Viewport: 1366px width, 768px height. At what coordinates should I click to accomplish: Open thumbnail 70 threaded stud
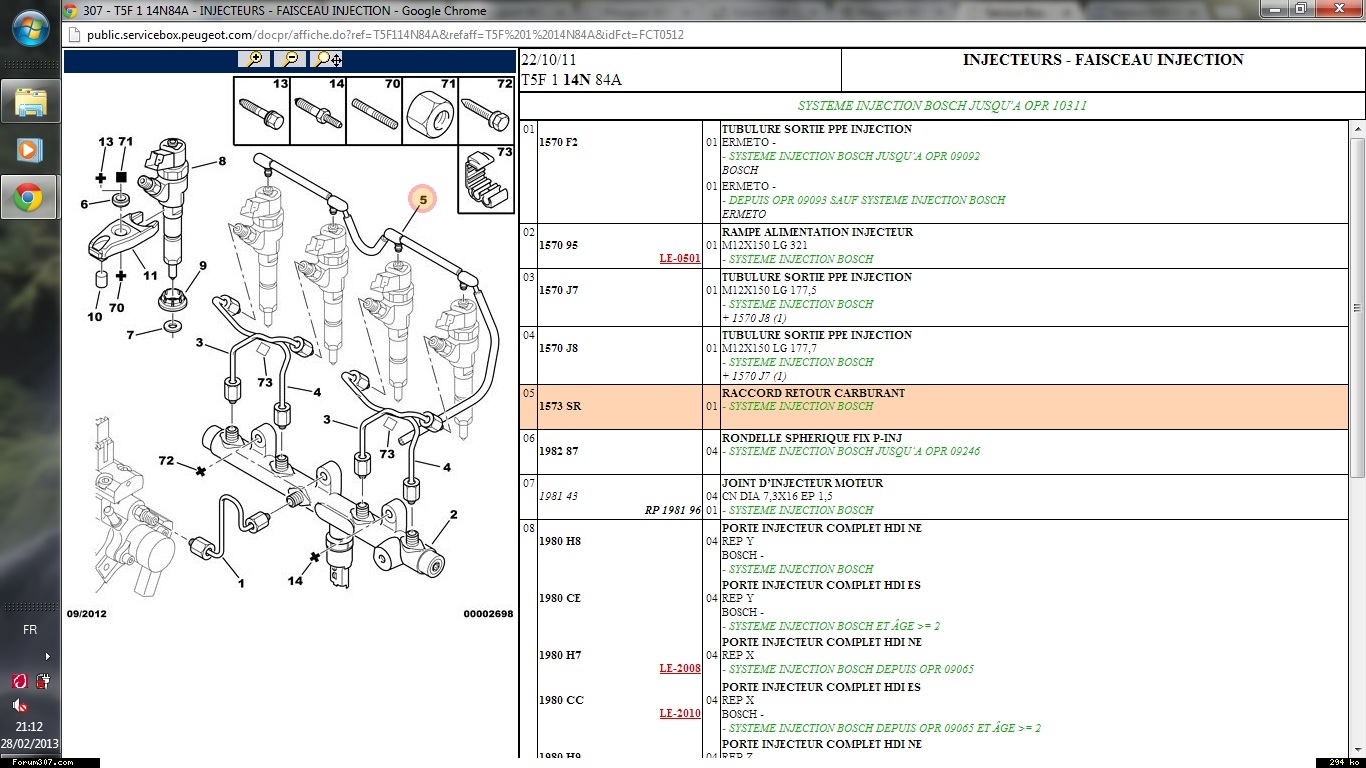[x=374, y=110]
